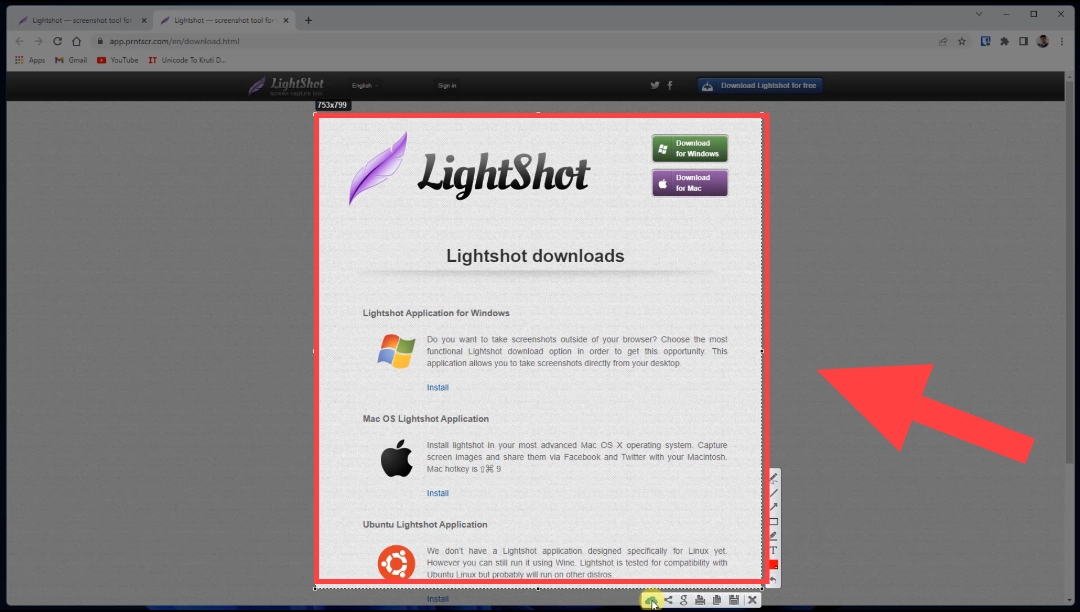Open a new browser tab
The height and width of the screenshot is (612, 1080).
click(x=309, y=21)
